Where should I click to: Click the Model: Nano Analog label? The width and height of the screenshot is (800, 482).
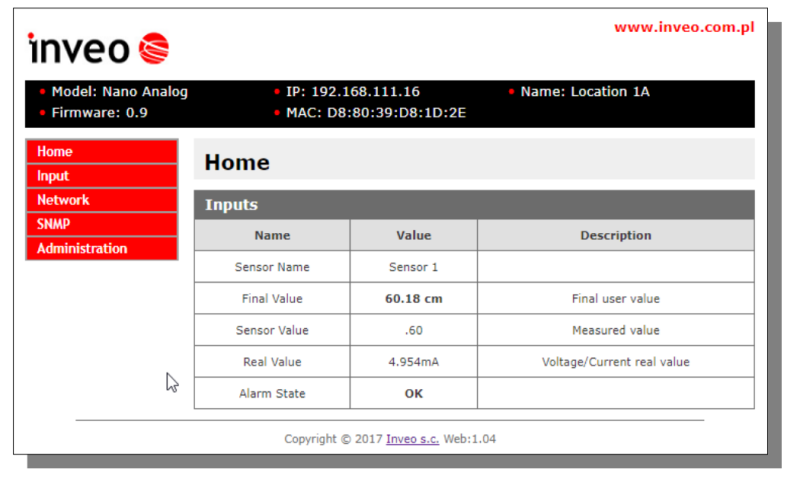click(119, 92)
